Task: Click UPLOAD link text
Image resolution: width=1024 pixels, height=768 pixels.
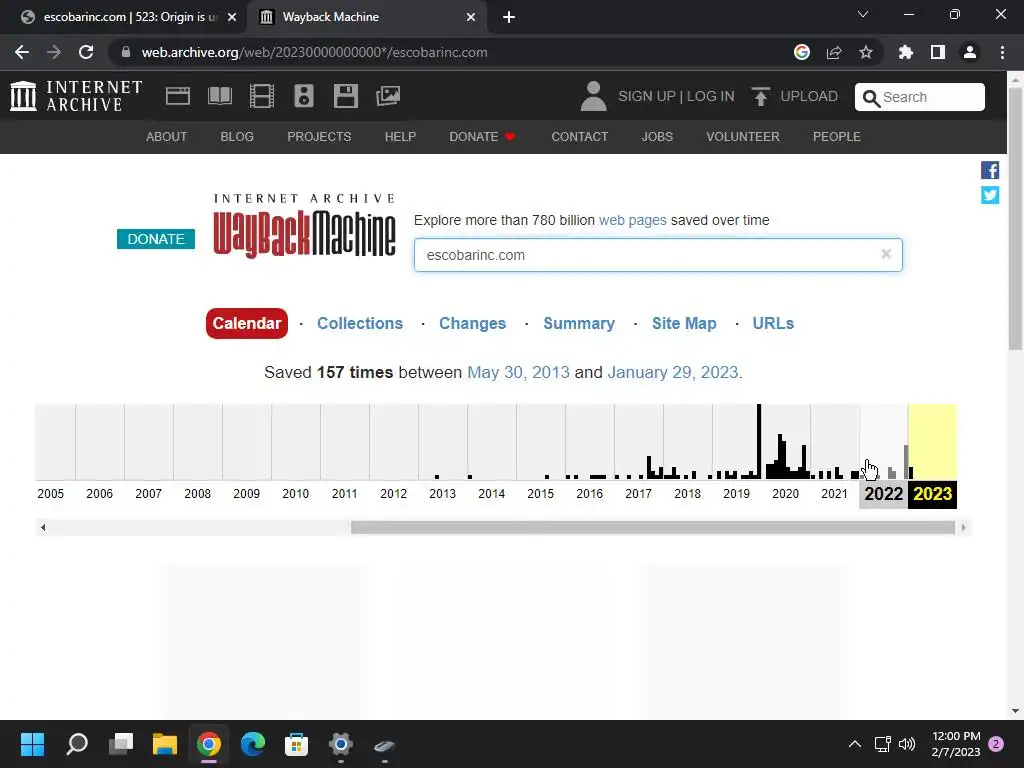Action: (809, 96)
